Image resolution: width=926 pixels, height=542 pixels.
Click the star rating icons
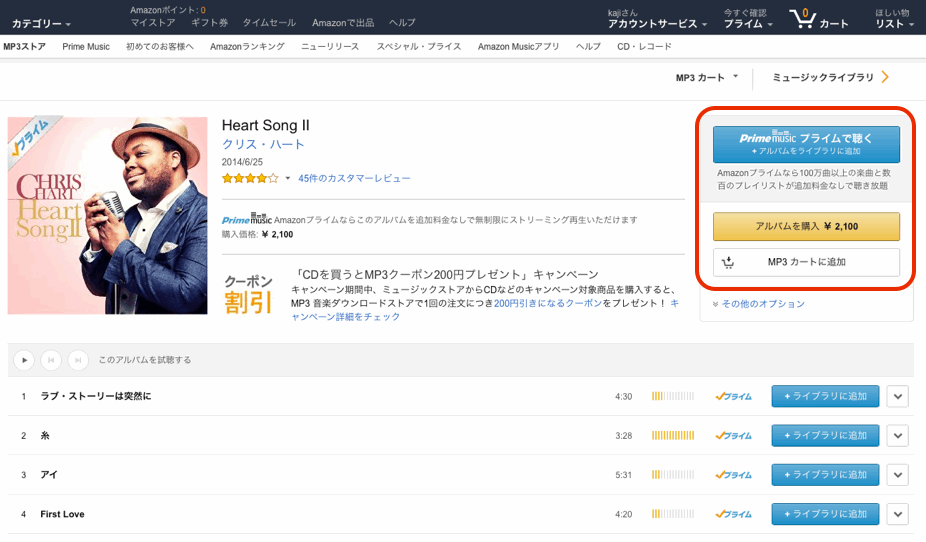click(250, 178)
